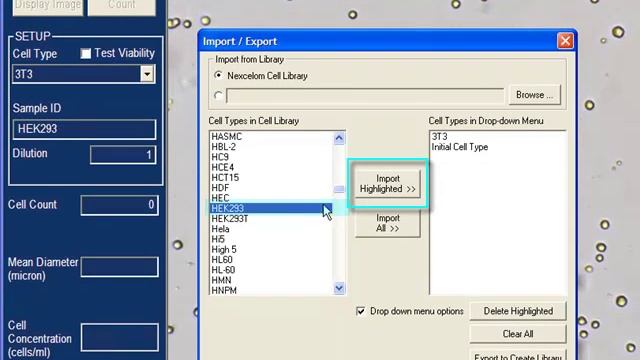Select Hela in the cell library list

(271, 229)
